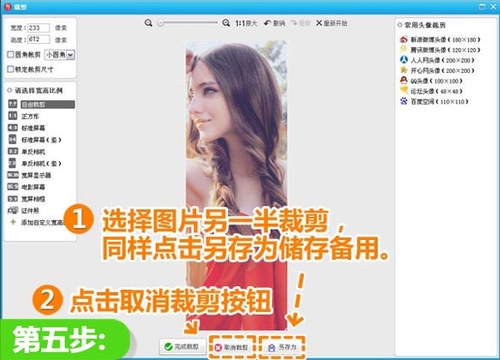The height and width of the screenshot is (360, 500).
Task: Choose 百度空间 (110×110) avatar preset
Action: (434, 101)
